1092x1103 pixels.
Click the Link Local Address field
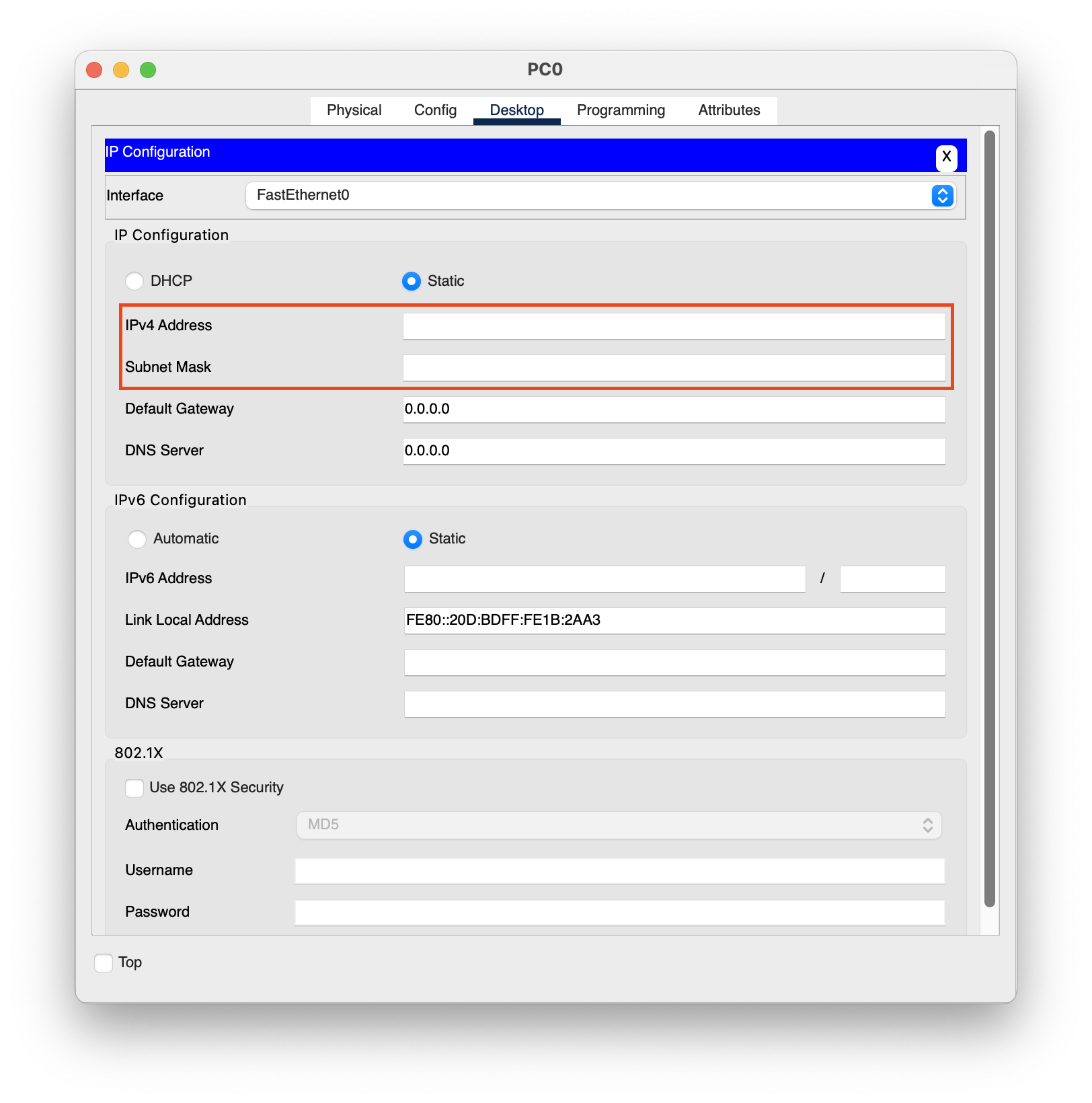(675, 621)
